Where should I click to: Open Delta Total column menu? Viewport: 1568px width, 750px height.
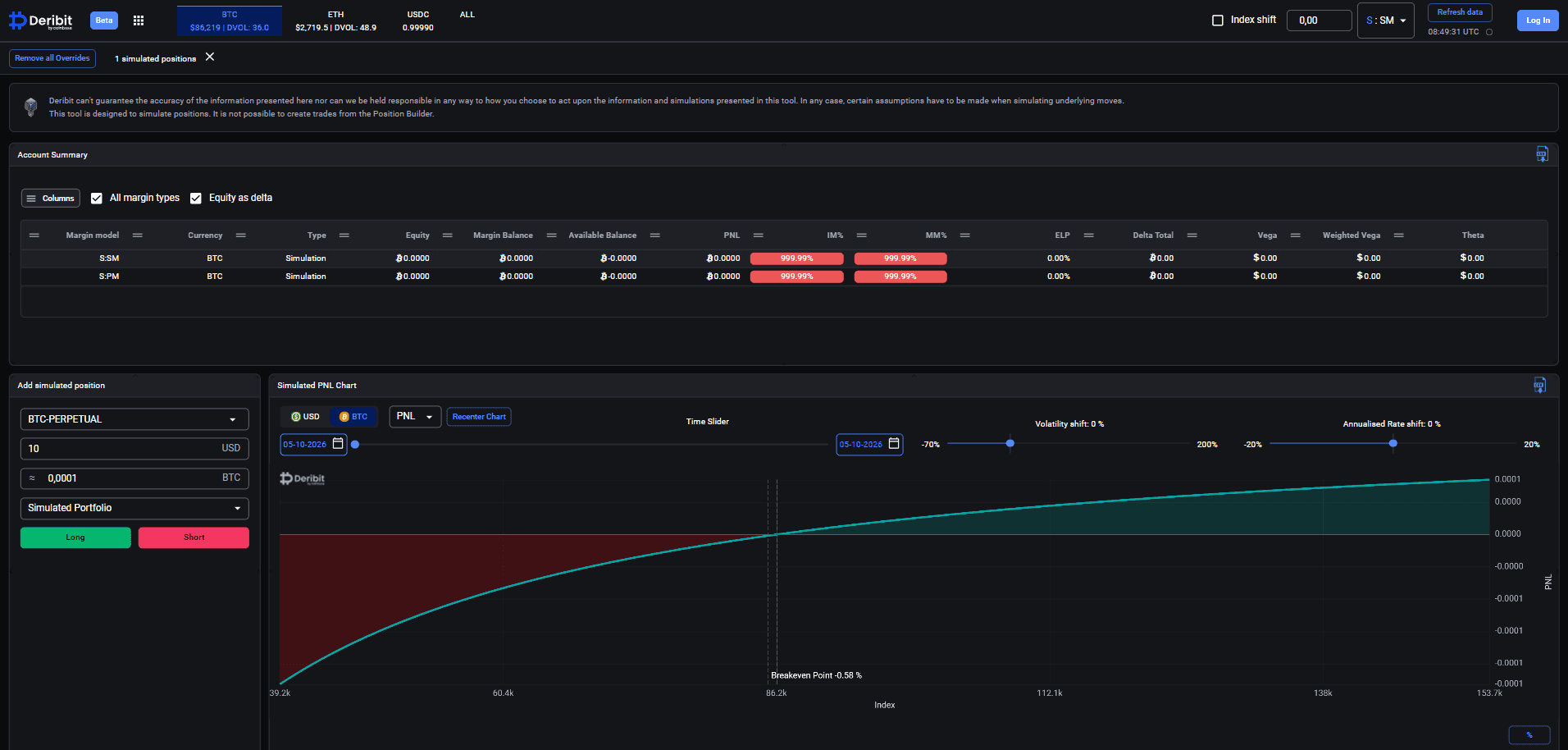(1192, 236)
